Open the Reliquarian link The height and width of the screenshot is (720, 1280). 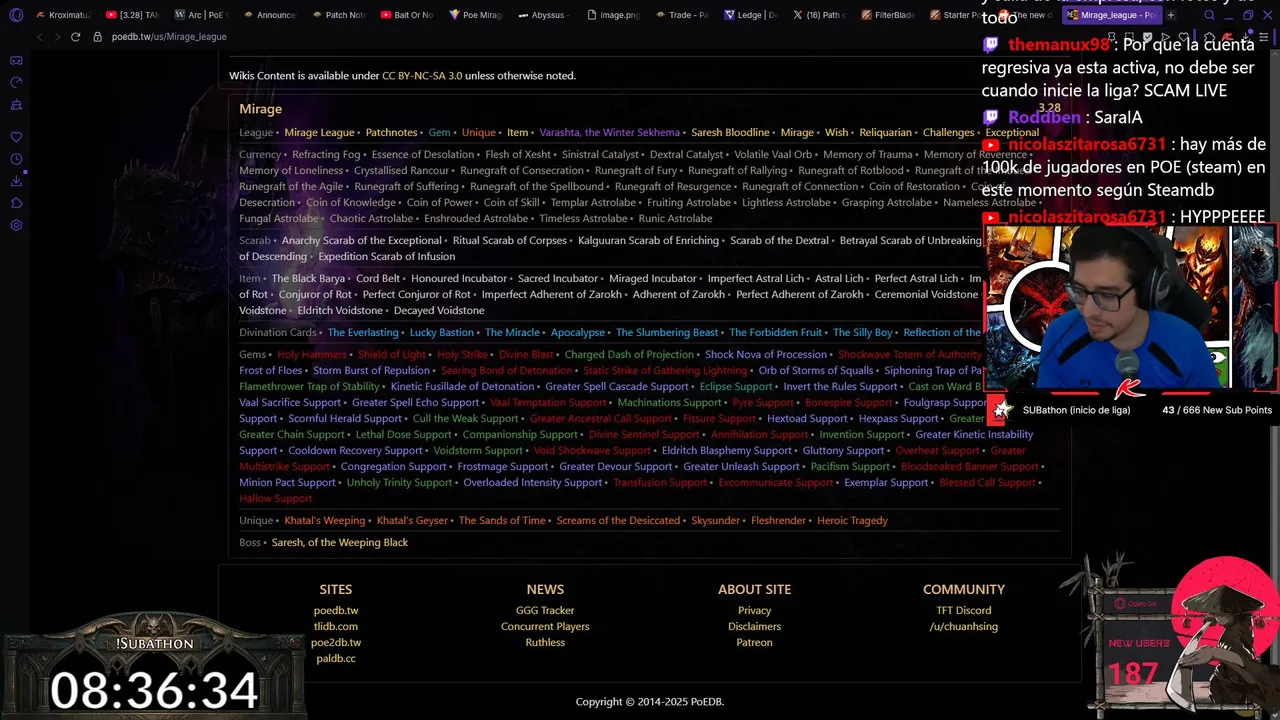[885, 133]
